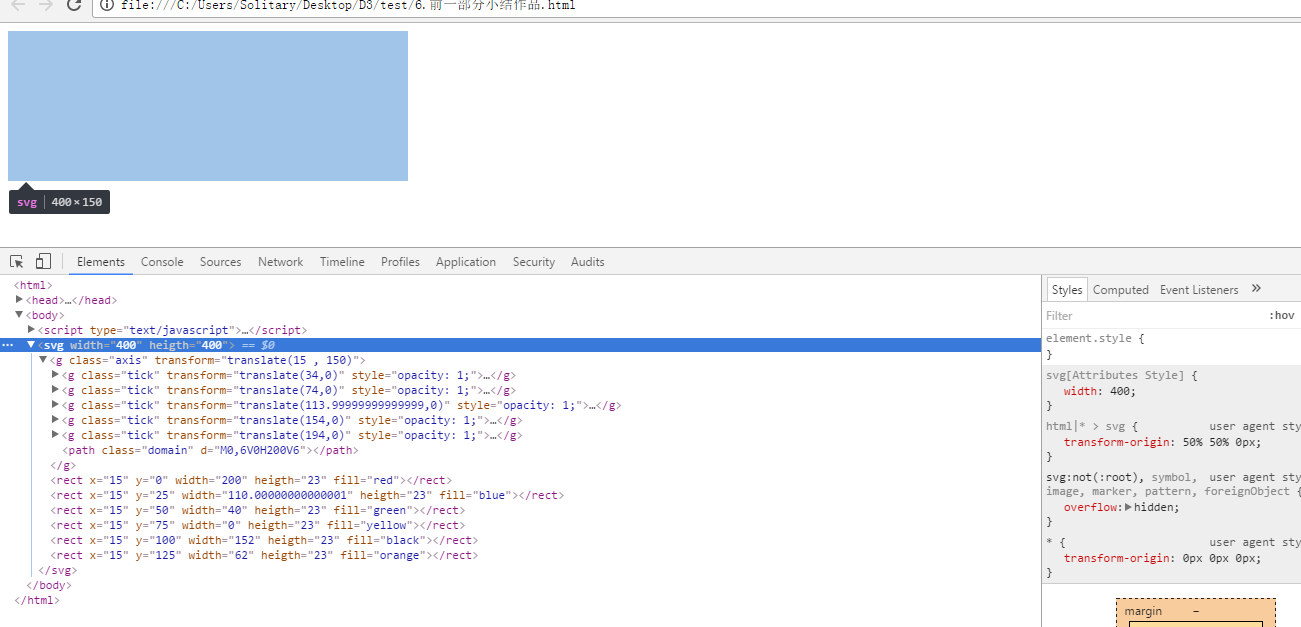Switch to the Network tab
This screenshot has height=627, width=1301.
(280, 262)
